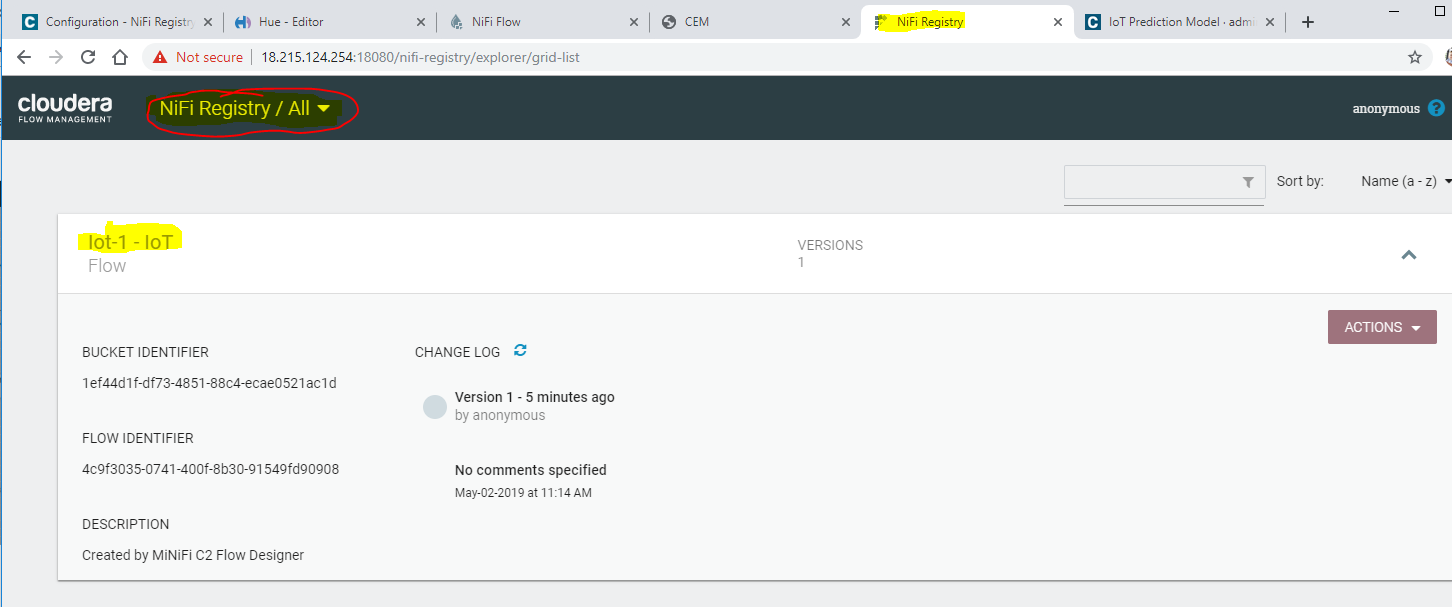This screenshot has width=1452, height=607.
Task: Collapse the Iot-1 - IoT flow chevron
Action: click(x=1409, y=255)
